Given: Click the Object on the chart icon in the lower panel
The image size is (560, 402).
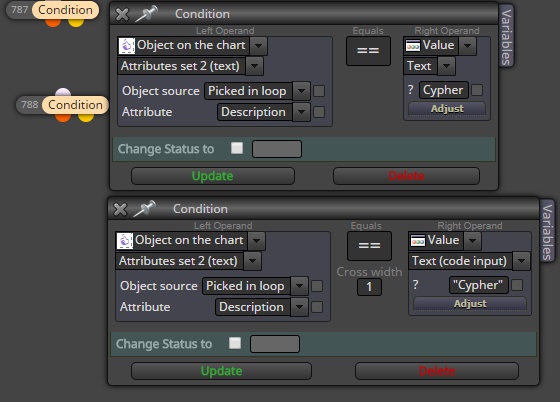Looking at the screenshot, I should (x=125, y=241).
